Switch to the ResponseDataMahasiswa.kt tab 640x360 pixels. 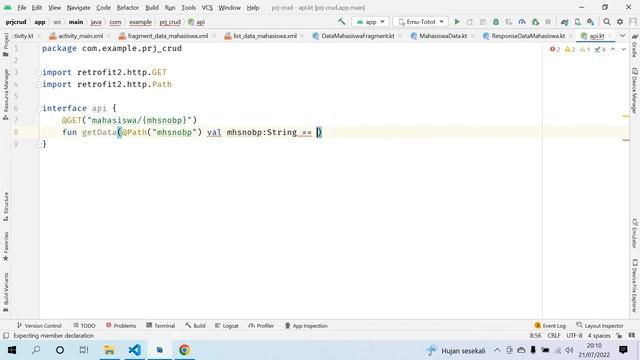click(x=528, y=36)
